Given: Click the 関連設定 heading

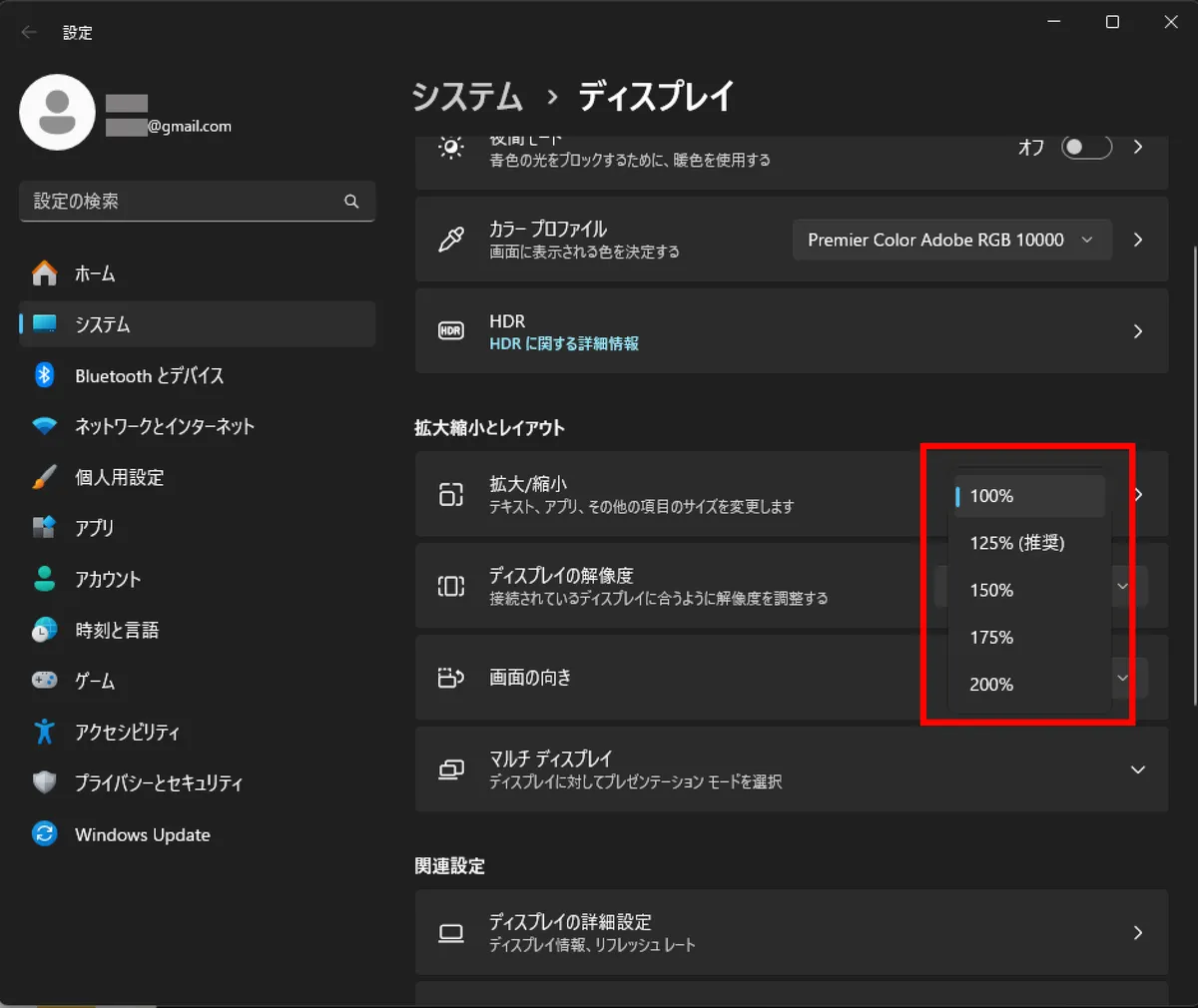Looking at the screenshot, I should [449, 866].
